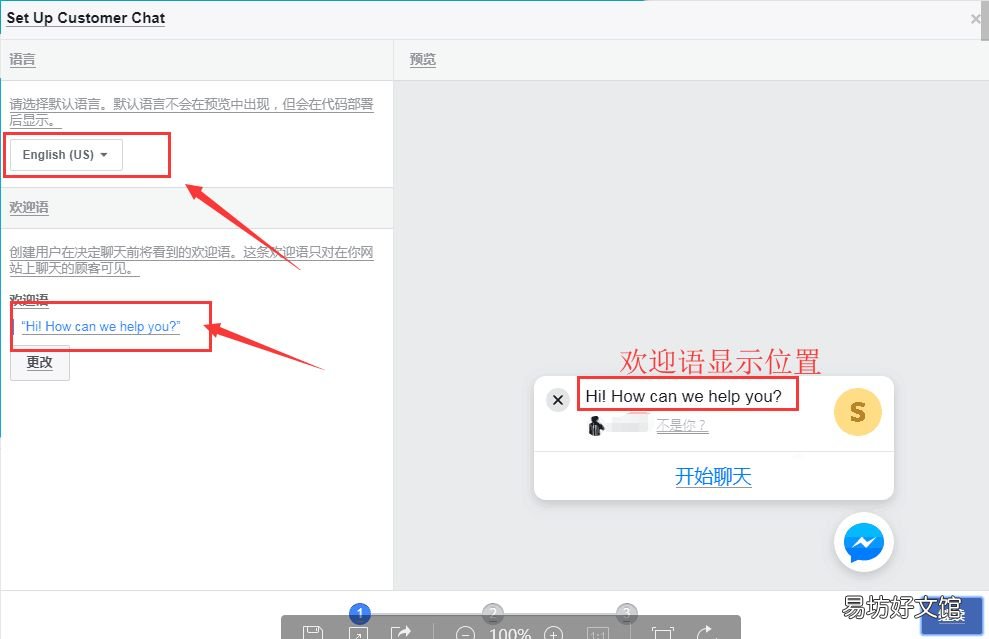989x639 pixels.
Task: Select step 2 indicator circle
Action: tap(493, 613)
